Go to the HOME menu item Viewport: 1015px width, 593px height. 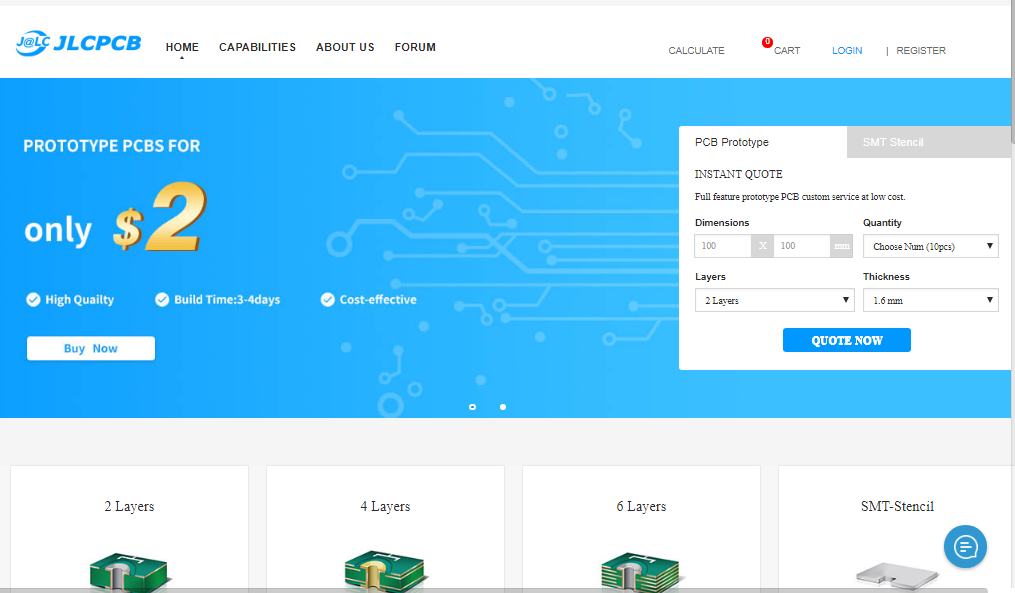coord(182,47)
